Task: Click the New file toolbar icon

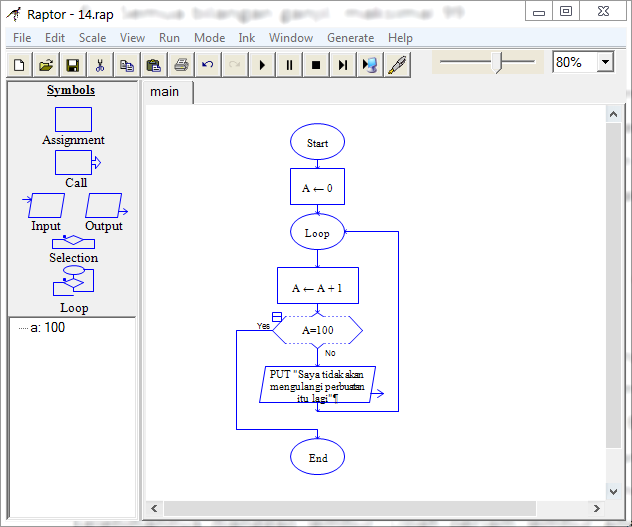Action: 19,65
